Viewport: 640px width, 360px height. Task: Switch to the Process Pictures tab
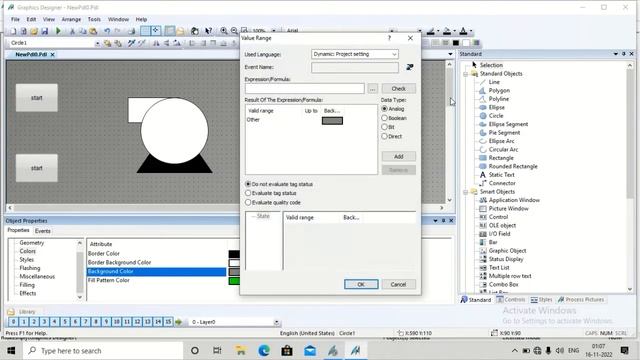581,300
